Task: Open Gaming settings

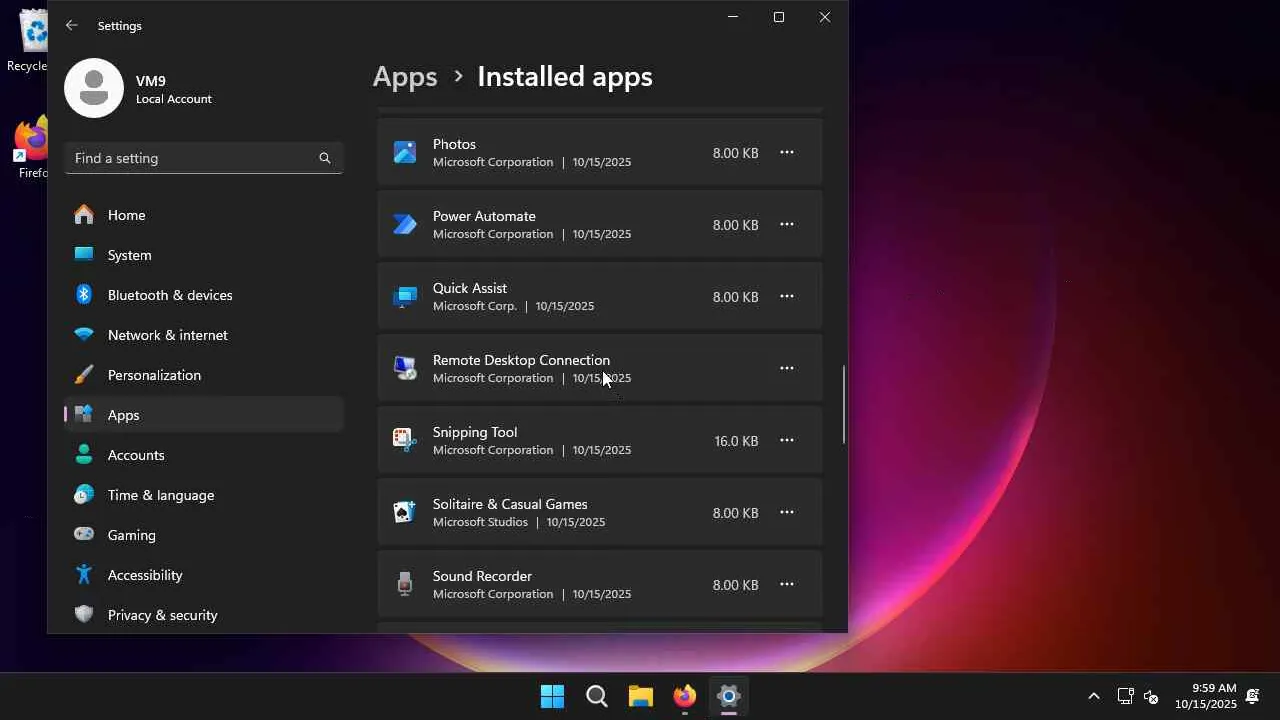Action: tap(204, 535)
